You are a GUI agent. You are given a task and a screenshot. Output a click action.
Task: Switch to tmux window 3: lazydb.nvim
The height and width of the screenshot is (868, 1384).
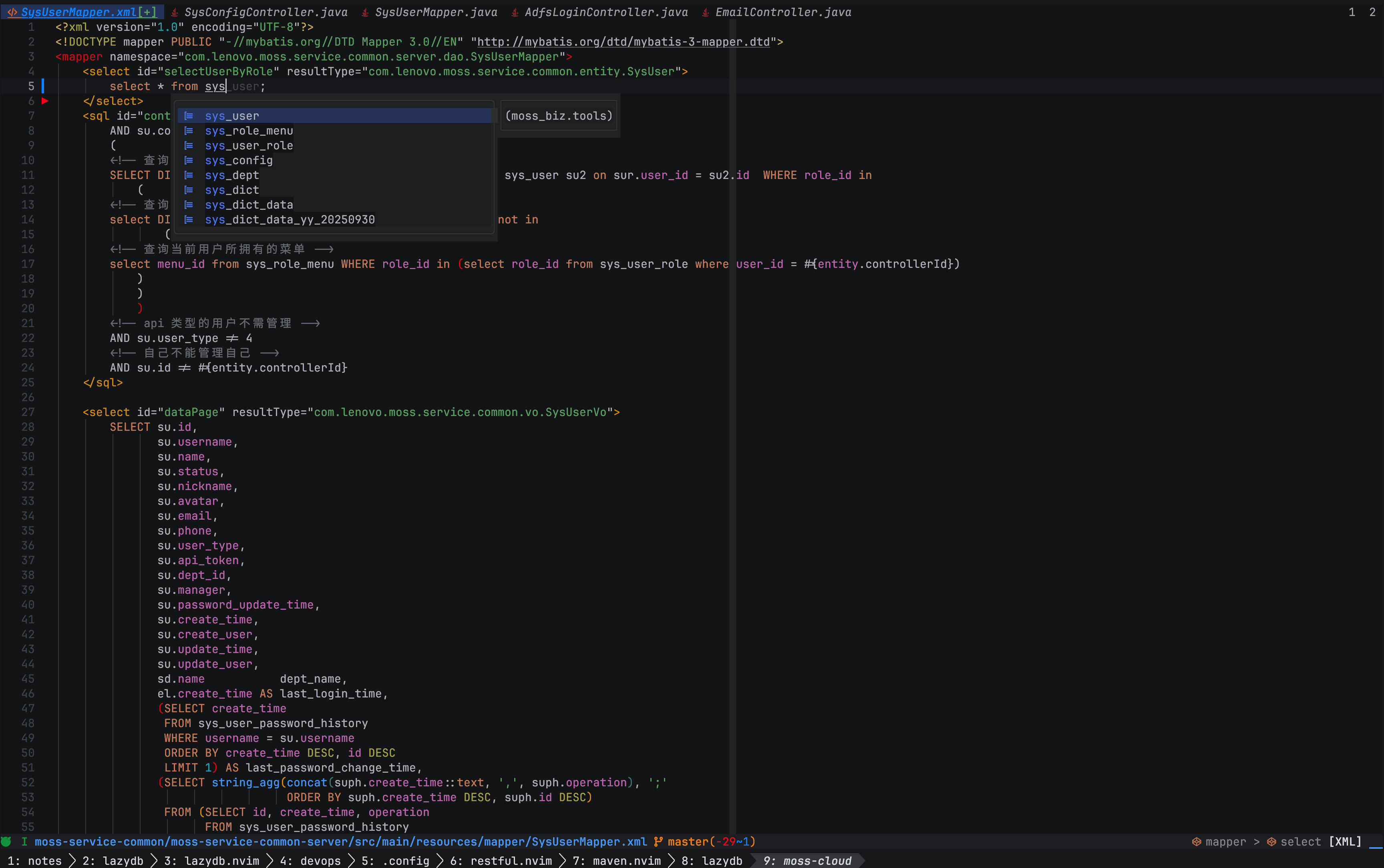(211, 860)
